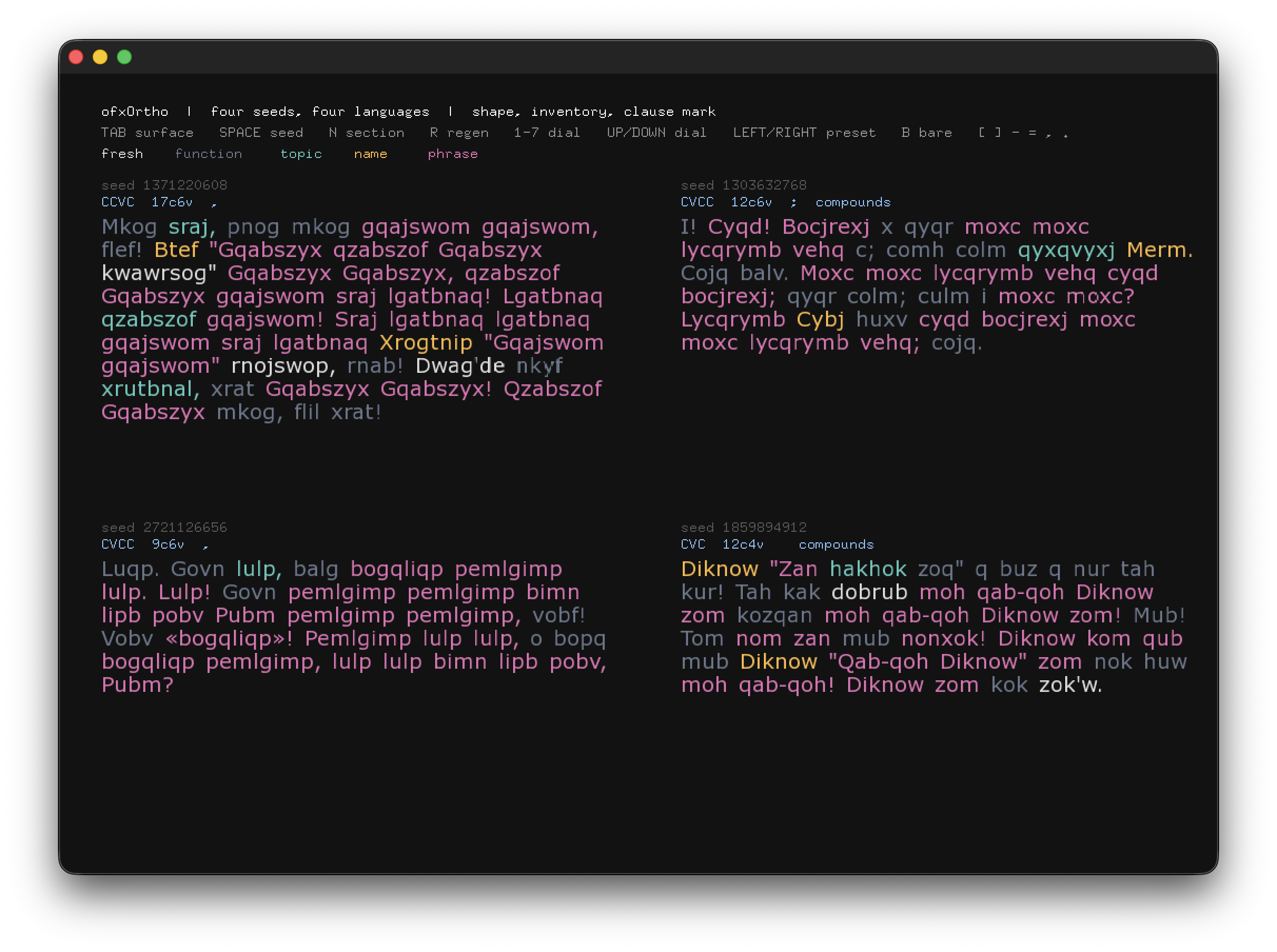Click the '12c6v' inventory label

pyautogui.click(x=751, y=202)
